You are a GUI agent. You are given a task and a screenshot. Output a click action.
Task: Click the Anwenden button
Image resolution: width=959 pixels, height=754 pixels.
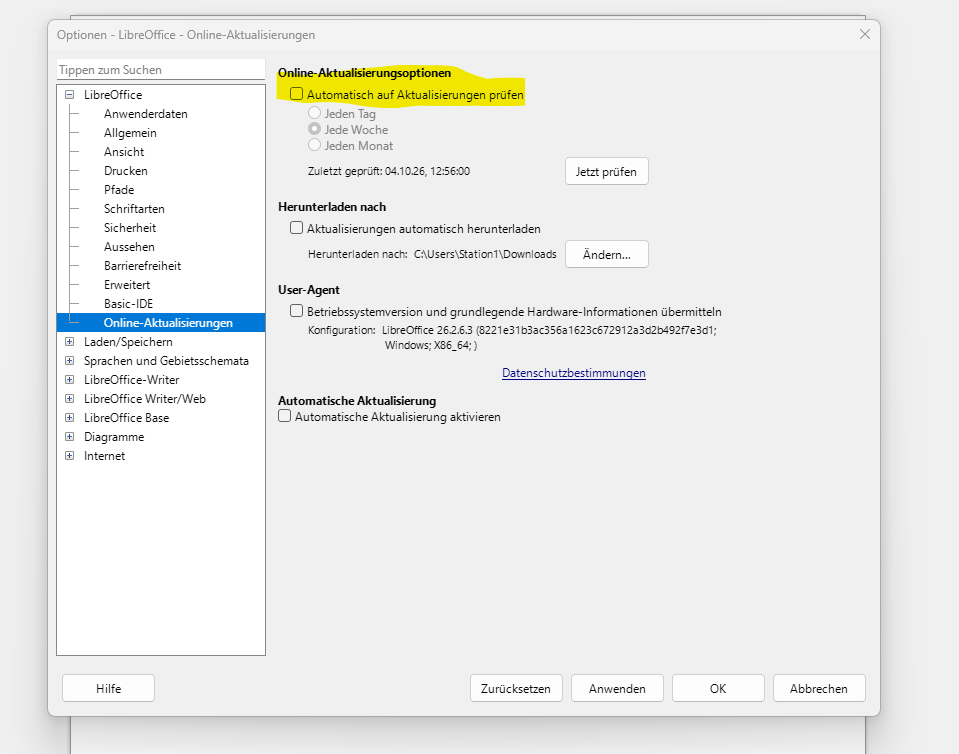(x=617, y=689)
